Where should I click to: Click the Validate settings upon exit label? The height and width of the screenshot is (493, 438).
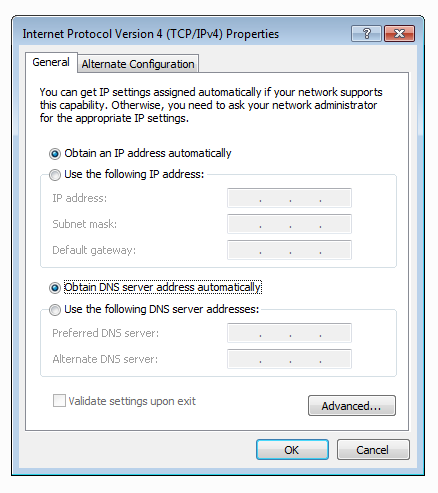click(132, 401)
